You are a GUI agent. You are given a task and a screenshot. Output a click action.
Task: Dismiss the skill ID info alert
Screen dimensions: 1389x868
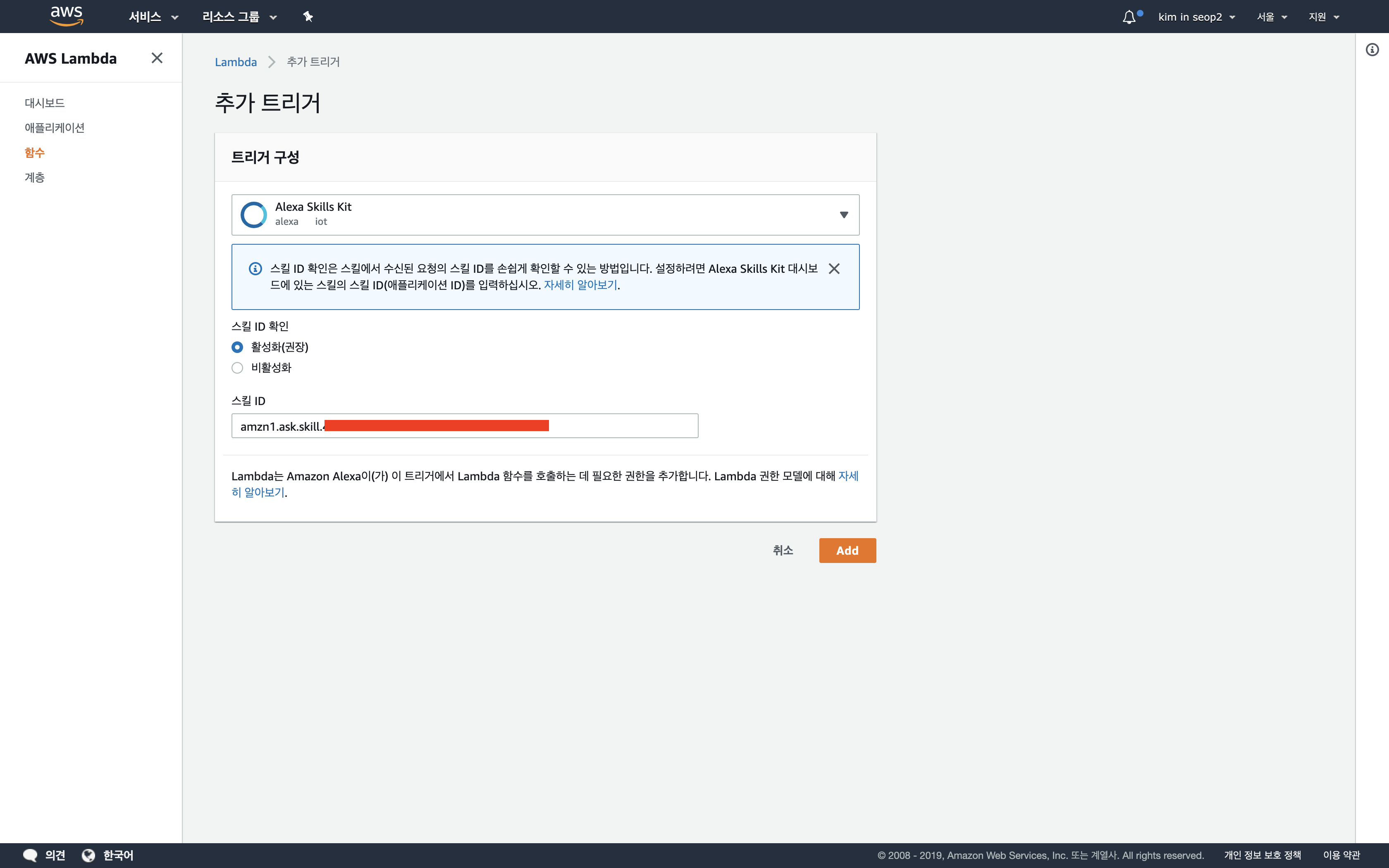tap(834, 269)
